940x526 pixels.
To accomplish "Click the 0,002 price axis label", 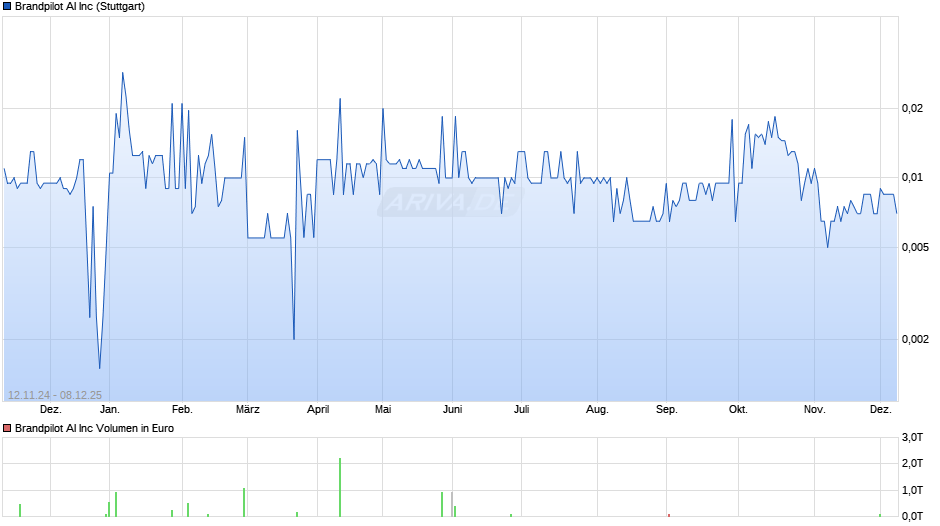I will coord(915,339).
